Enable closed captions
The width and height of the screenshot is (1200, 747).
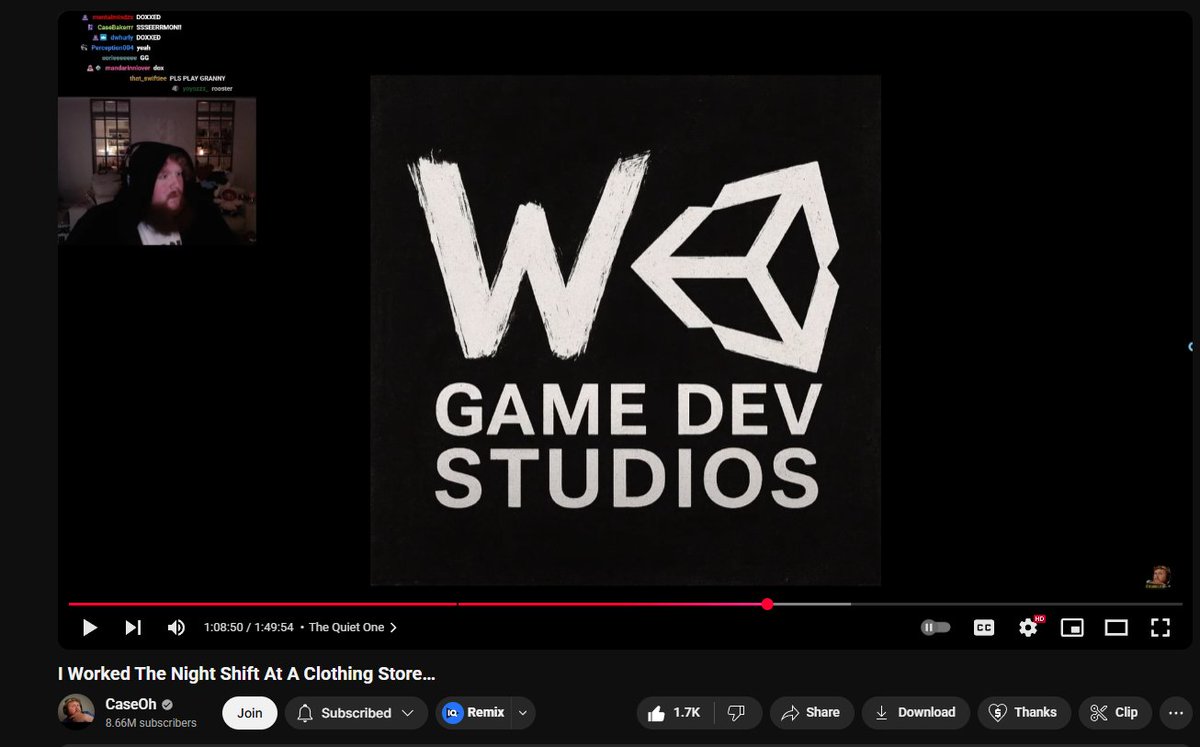(x=984, y=627)
